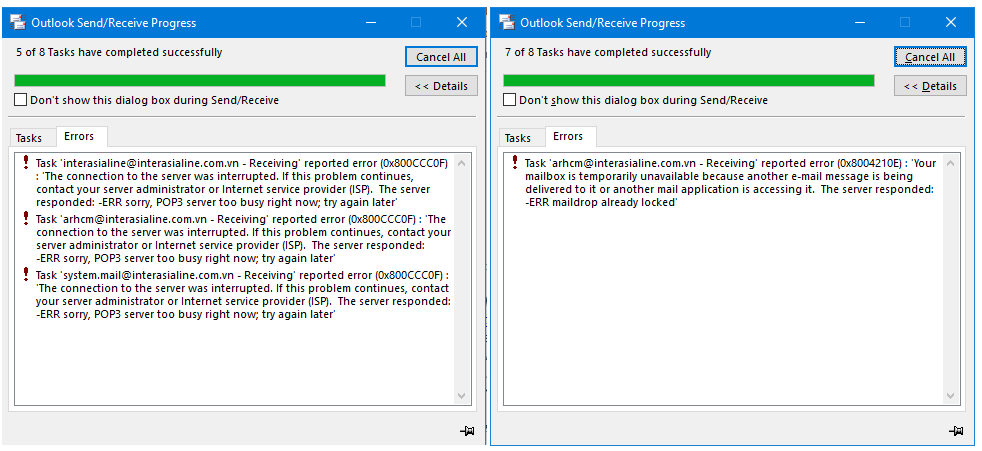Viewport: 982px width, 451px height.
Task: Click "5 of 8 Tasks have completed" status text
Action: coord(119,53)
